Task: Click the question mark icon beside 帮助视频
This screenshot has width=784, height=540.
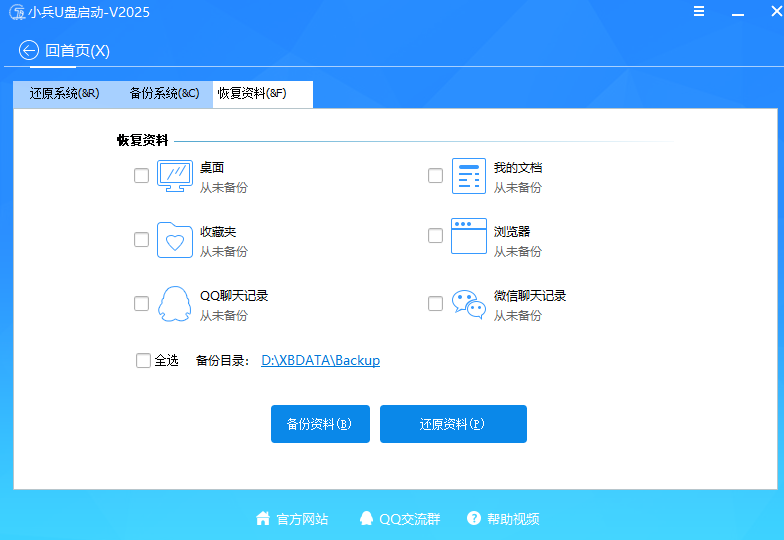Action: 474,518
